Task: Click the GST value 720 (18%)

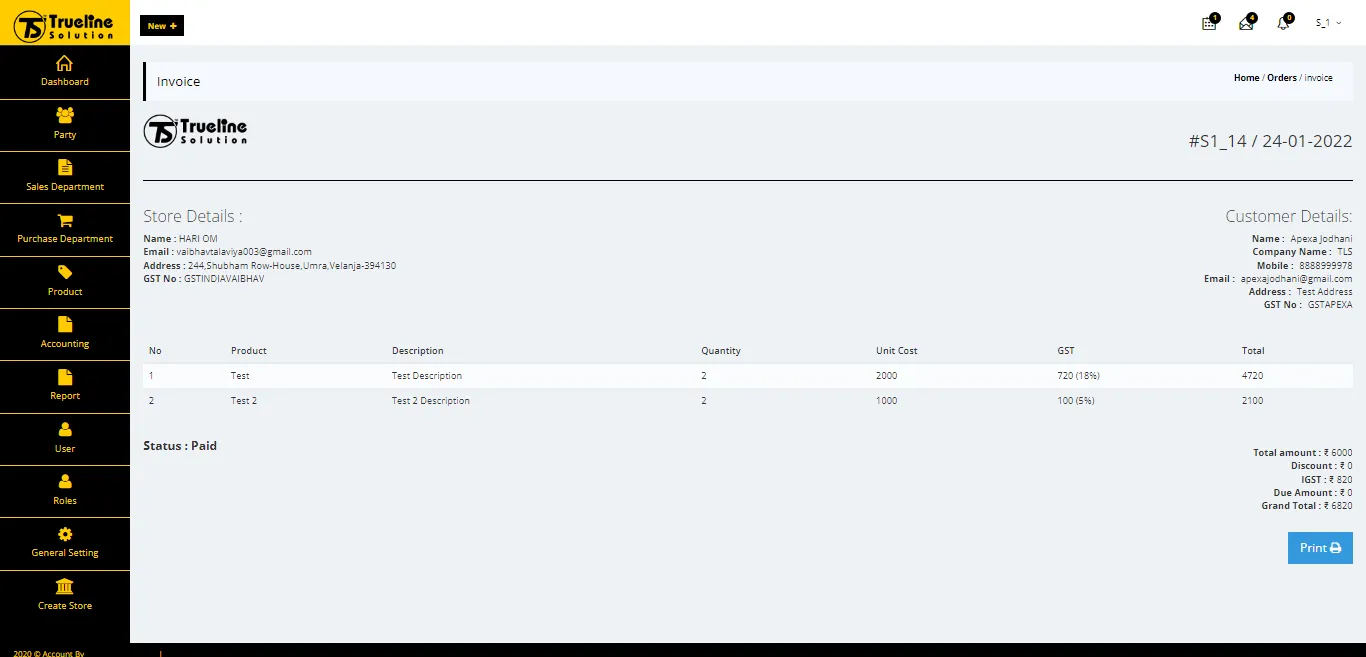Action: pyautogui.click(x=1079, y=376)
